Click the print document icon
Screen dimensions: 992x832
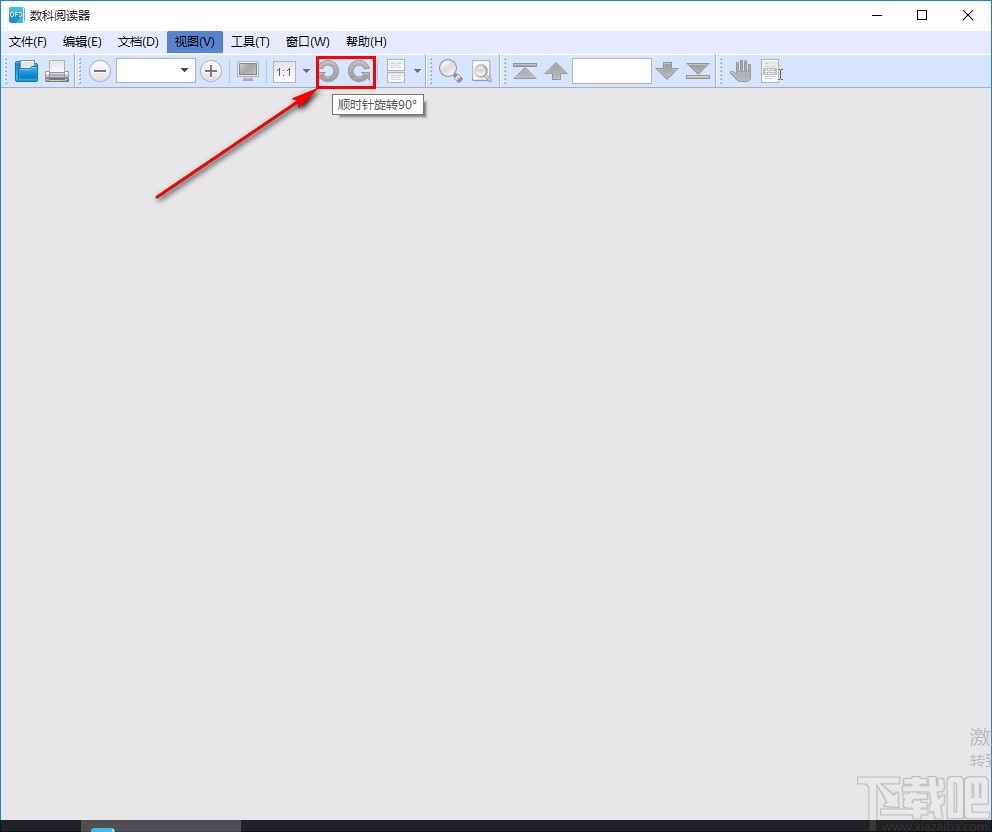click(57, 71)
